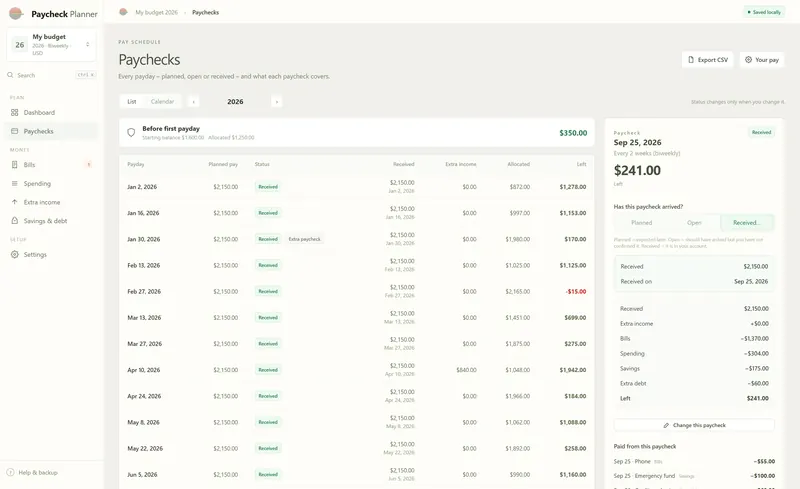Click Received status badge for Jan 16, 2026
Image resolution: width=800 pixels, height=489 pixels.
coord(268,213)
